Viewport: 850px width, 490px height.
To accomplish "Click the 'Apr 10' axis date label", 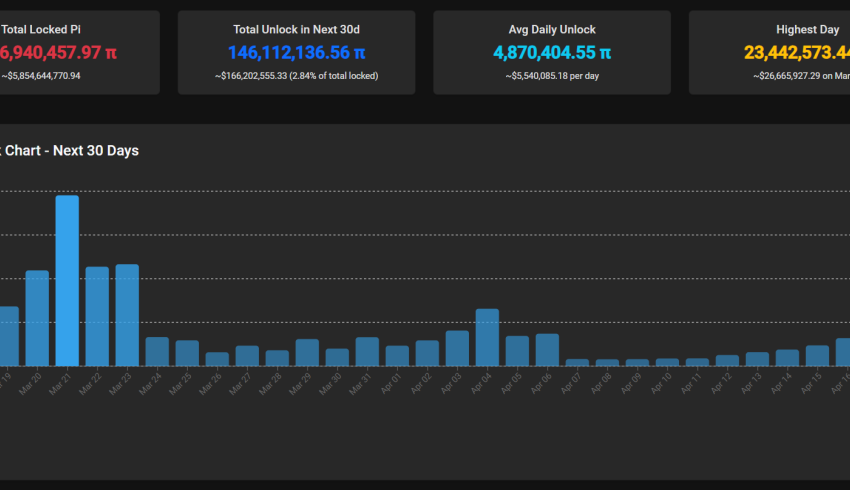I will click(660, 383).
